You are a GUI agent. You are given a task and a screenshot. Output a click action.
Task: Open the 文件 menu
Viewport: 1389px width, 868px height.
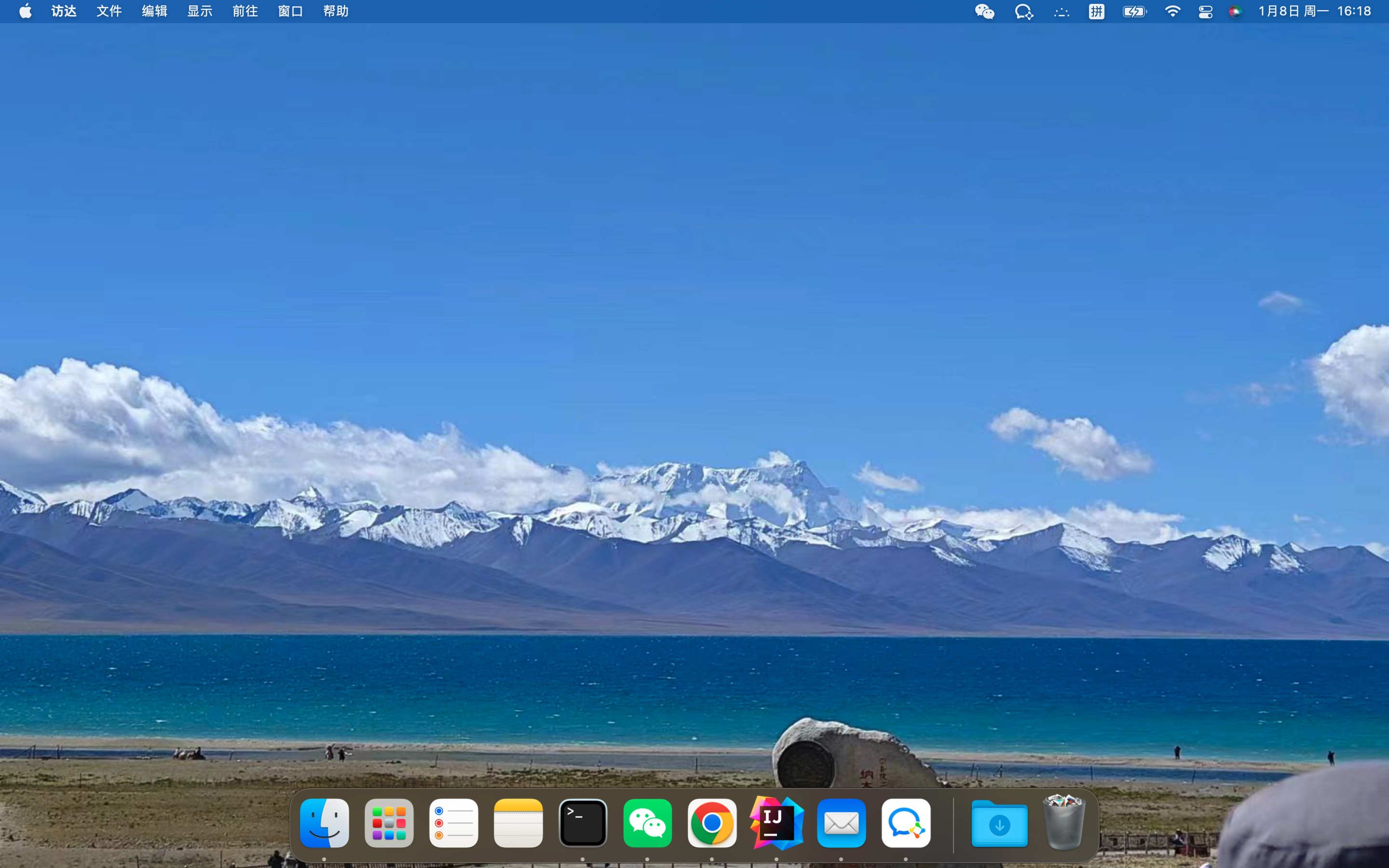(109, 11)
